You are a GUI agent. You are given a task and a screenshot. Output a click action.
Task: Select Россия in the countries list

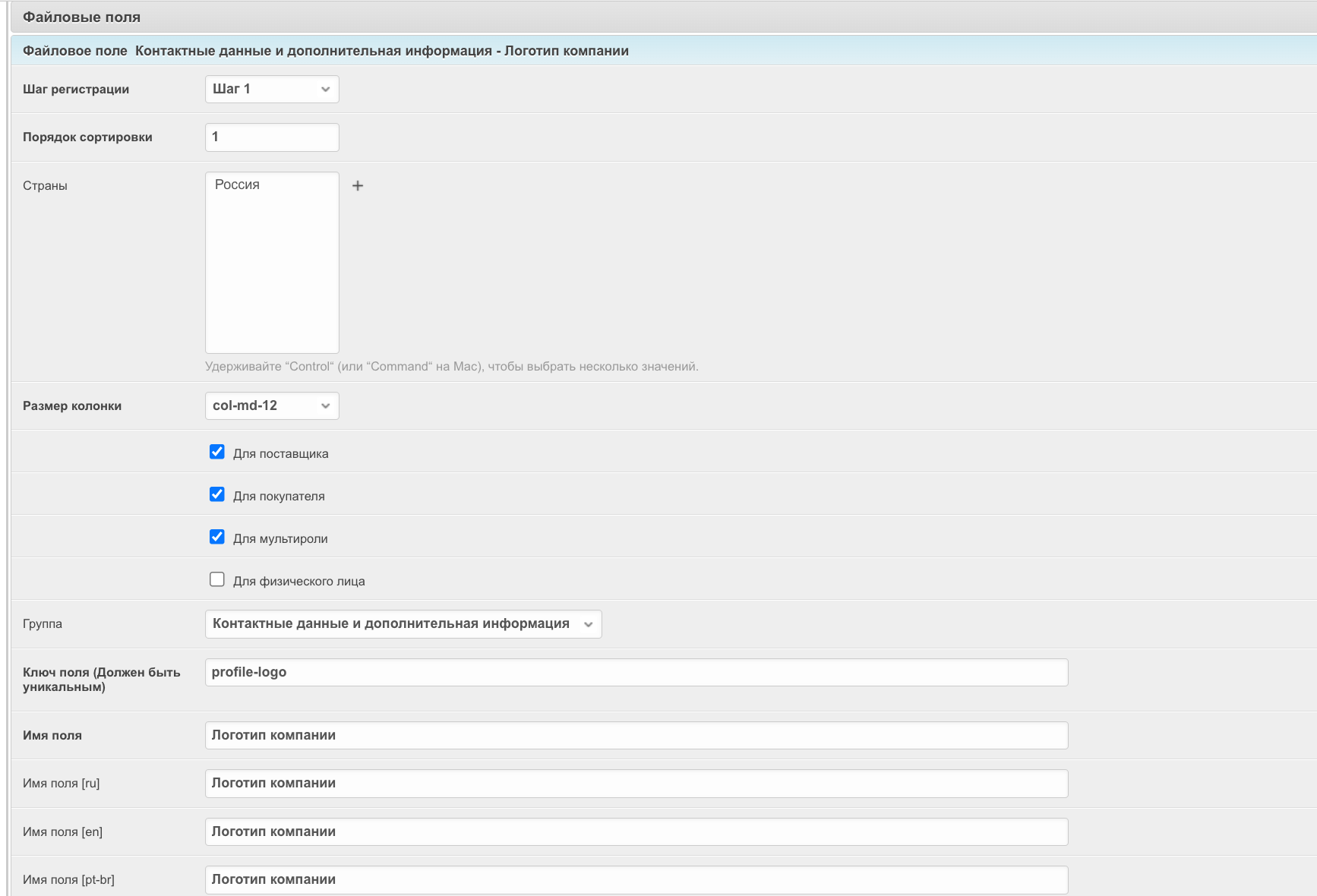click(x=238, y=185)
